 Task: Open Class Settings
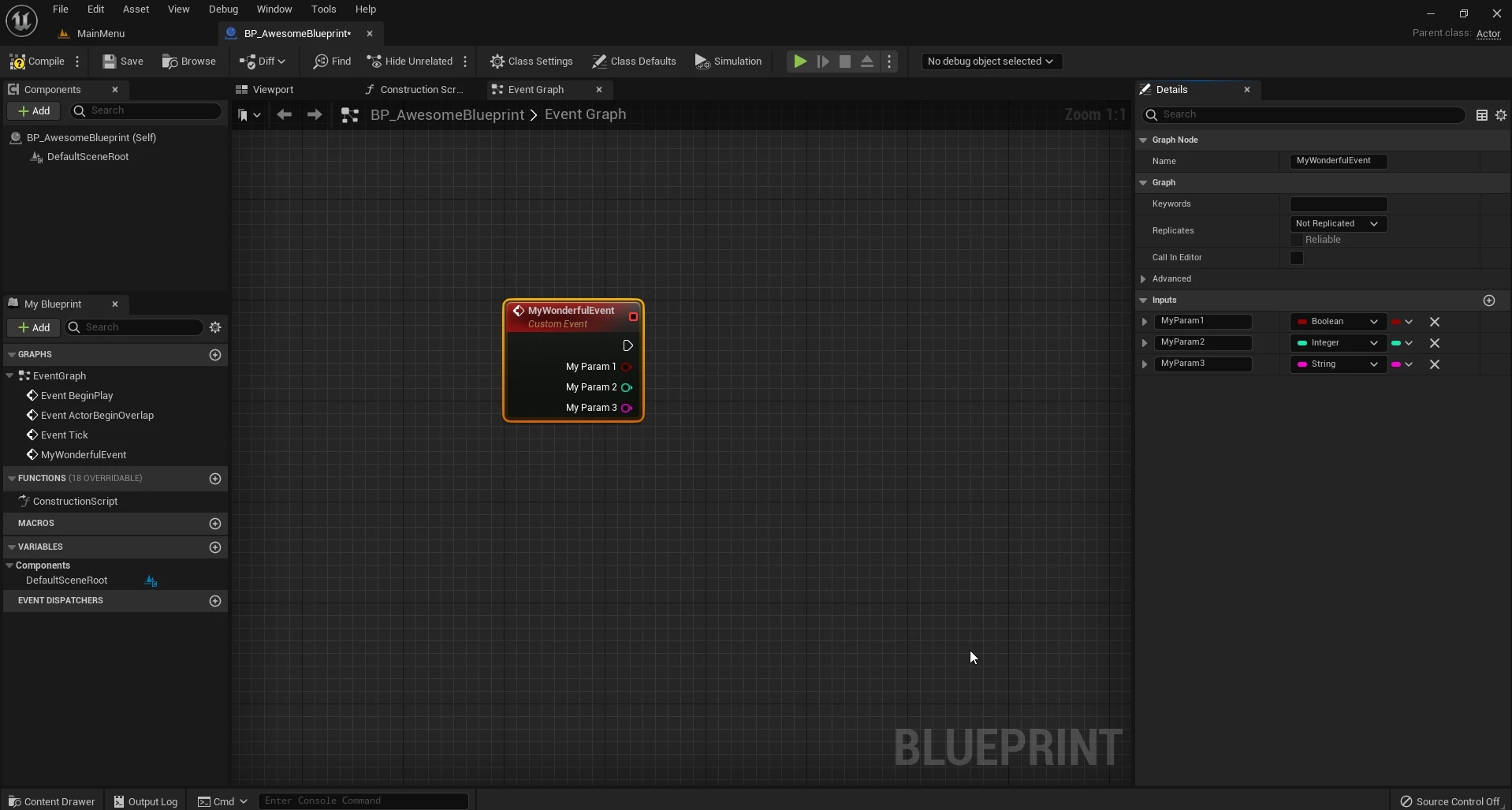coord(531,62)
